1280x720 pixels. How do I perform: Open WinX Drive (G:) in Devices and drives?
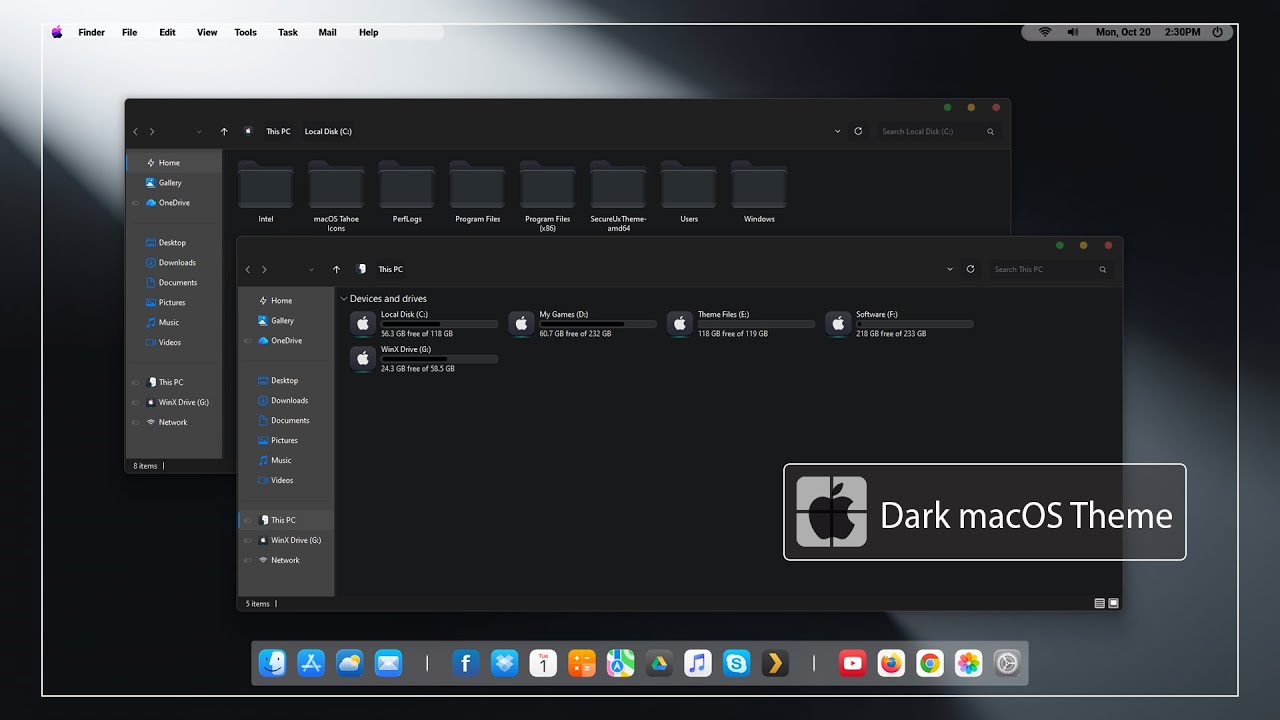(x=424, y=359)
